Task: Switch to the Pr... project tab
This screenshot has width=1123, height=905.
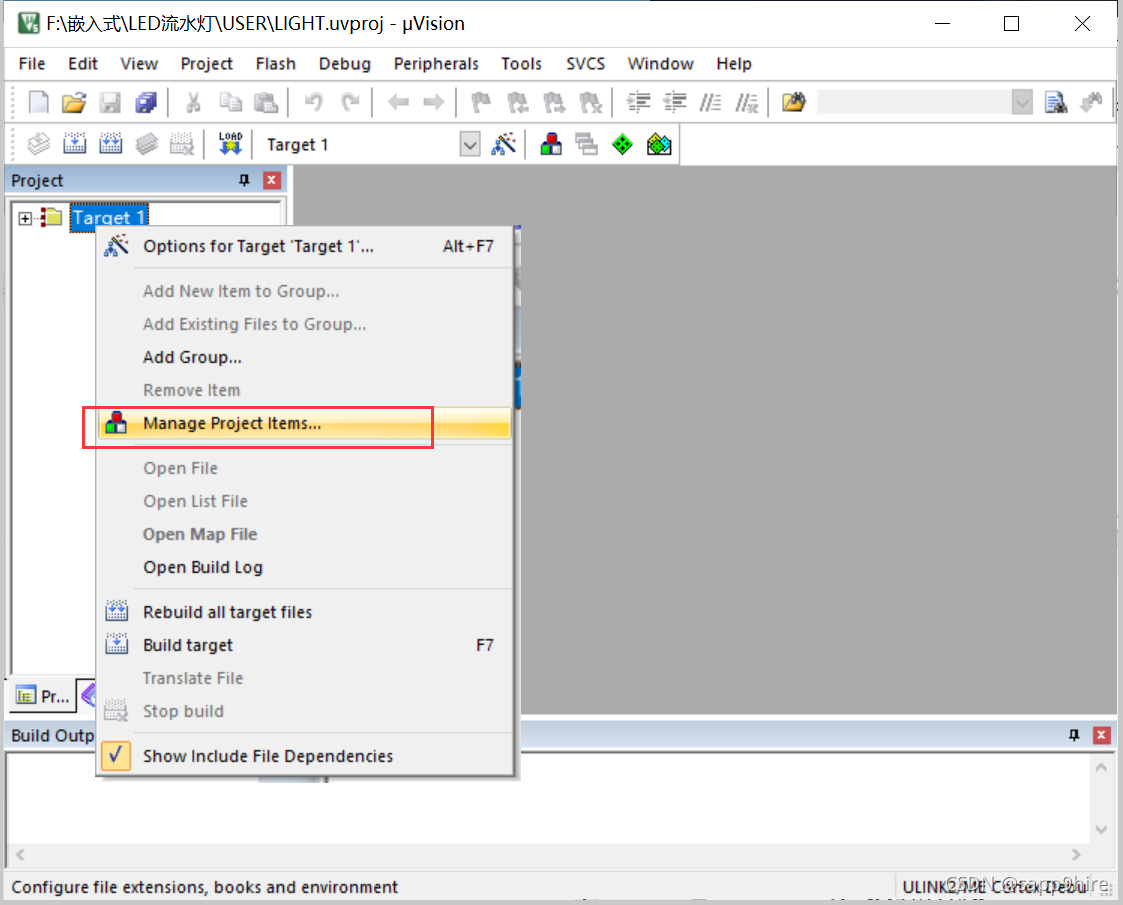Action: click(43, 696)
